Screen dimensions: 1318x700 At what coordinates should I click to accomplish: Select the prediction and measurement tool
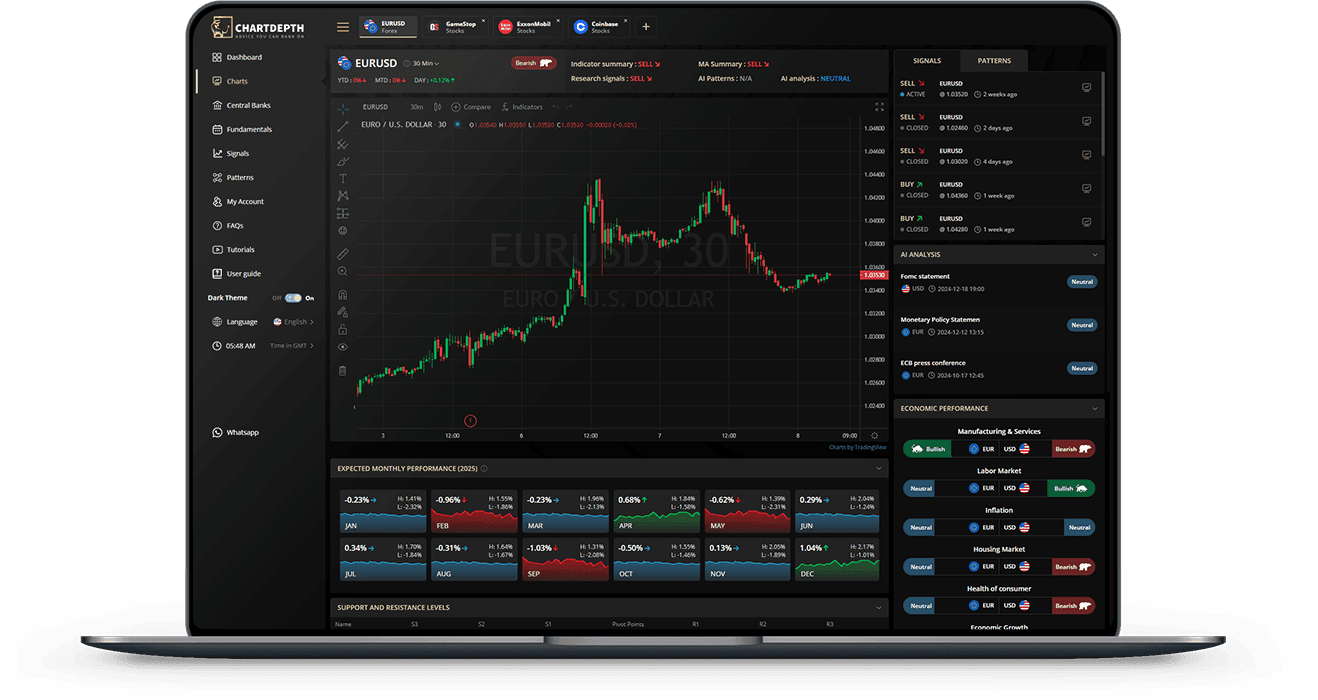343,213
